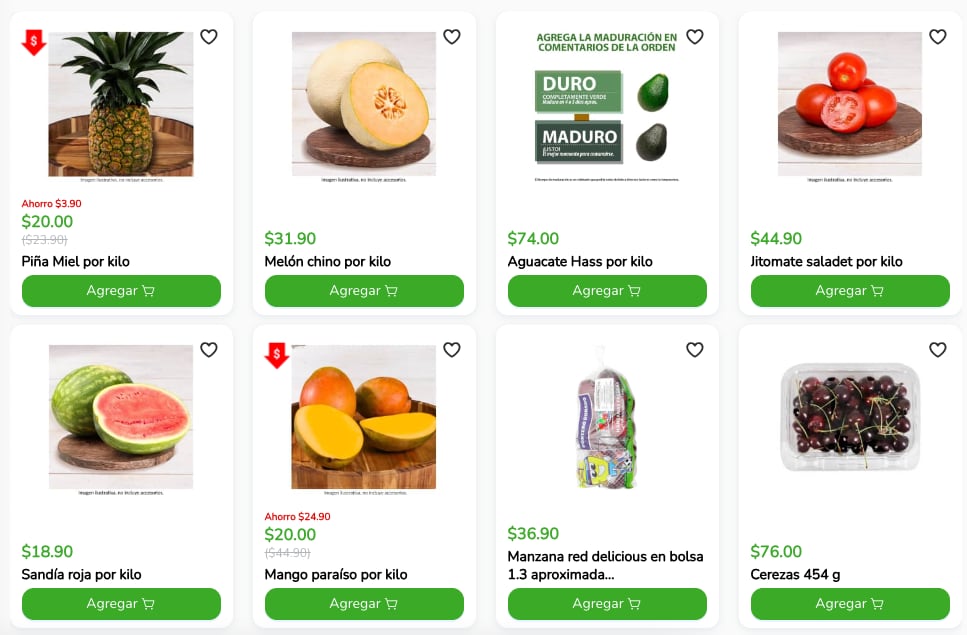Click the red discount badge on Piña Miel
Screen dimensions: 967x635
coord(33,42)
